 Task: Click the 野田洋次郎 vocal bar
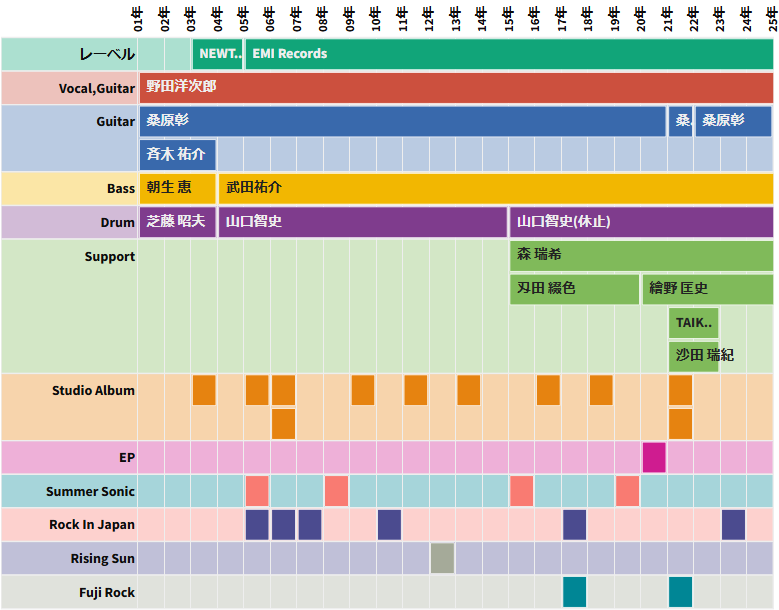tap(456, 87)
